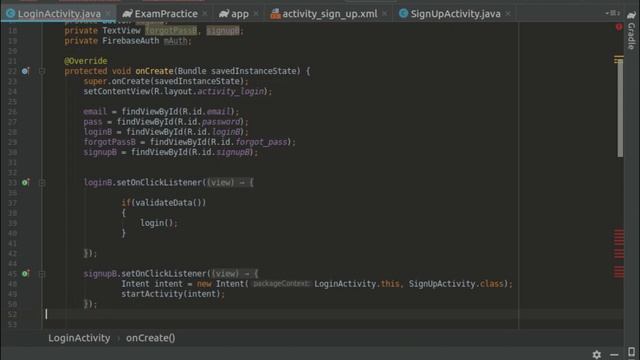
Task: Close the SignUpActivity.java tab
Action: tap(508, 14)
